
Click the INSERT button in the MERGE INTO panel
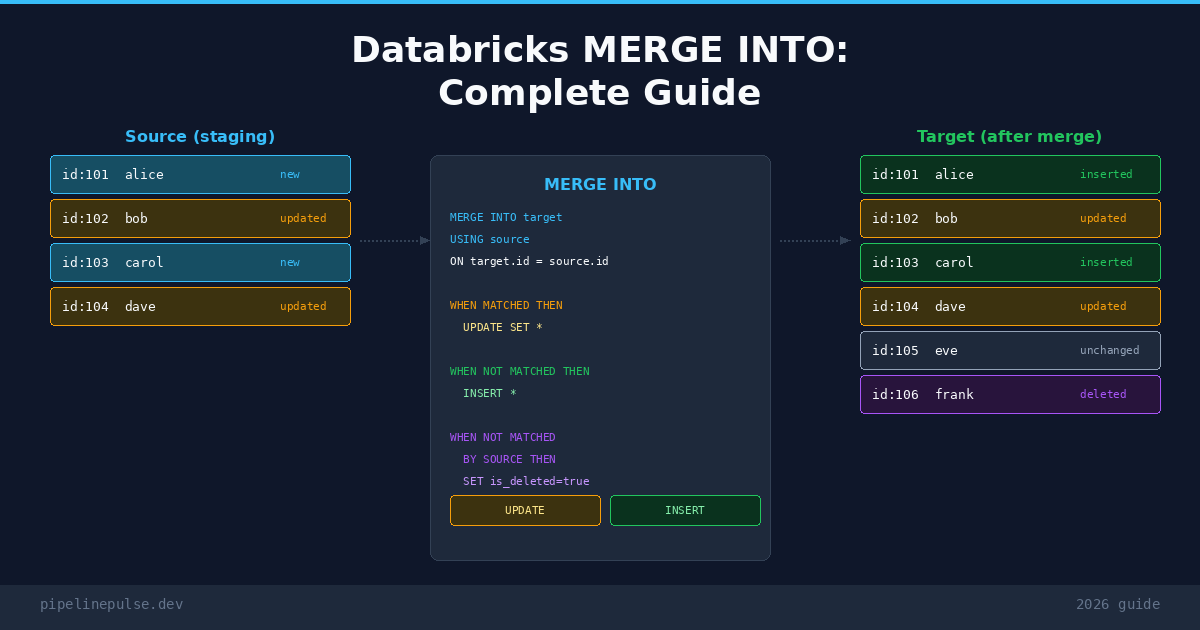[x=685, y=510]
